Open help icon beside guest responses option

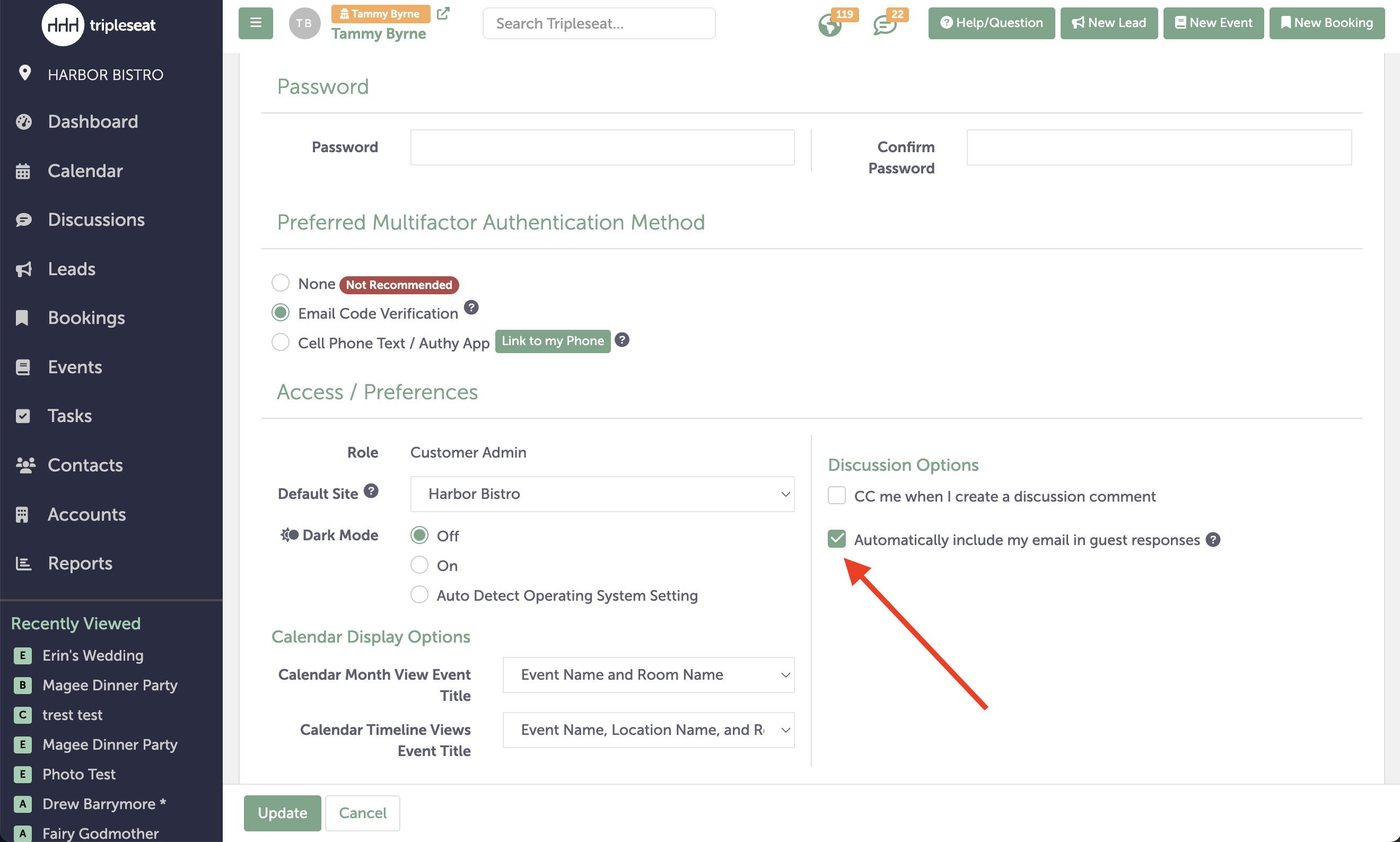point(1213,539)
